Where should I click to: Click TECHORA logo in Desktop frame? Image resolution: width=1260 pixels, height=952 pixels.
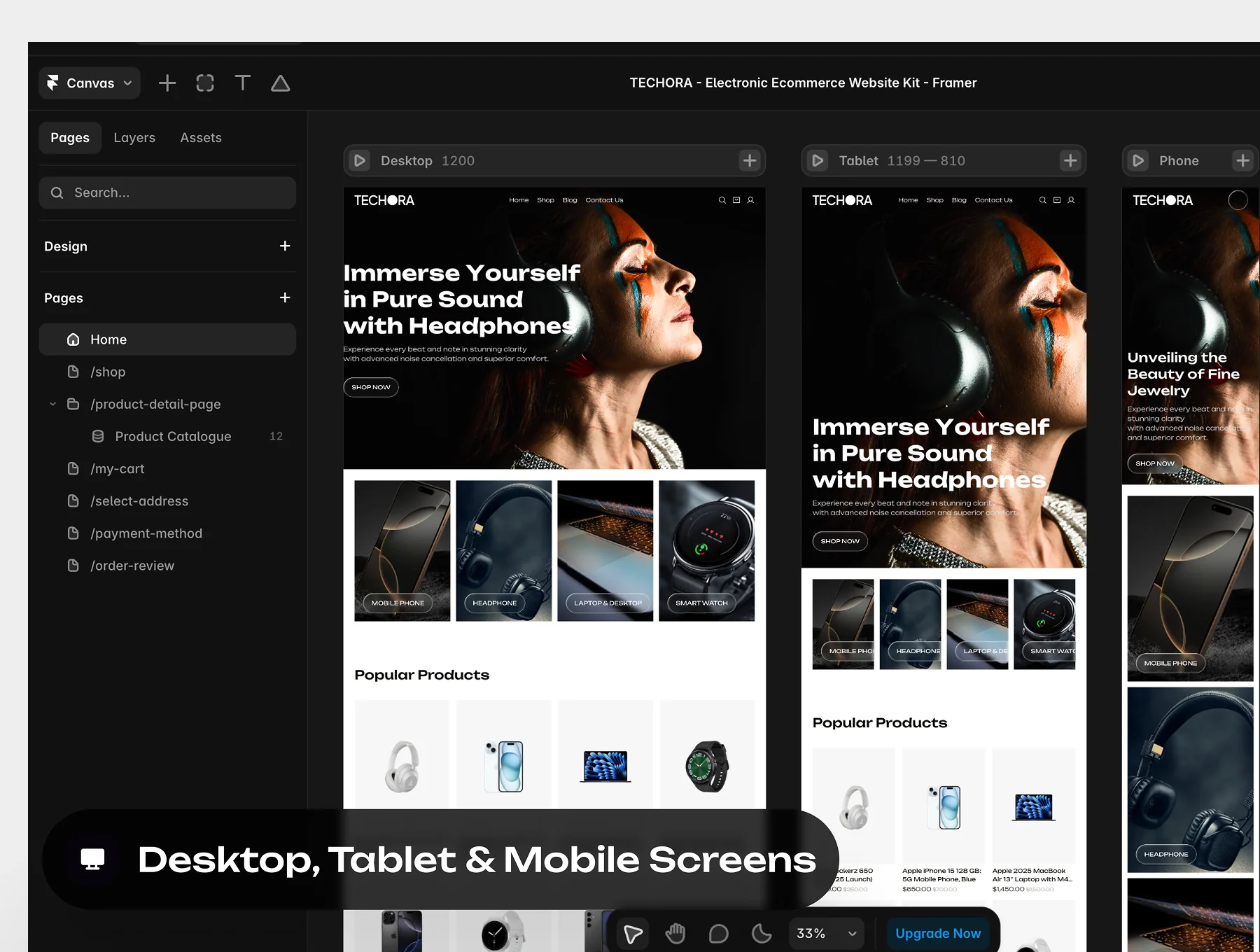[384, 201]
